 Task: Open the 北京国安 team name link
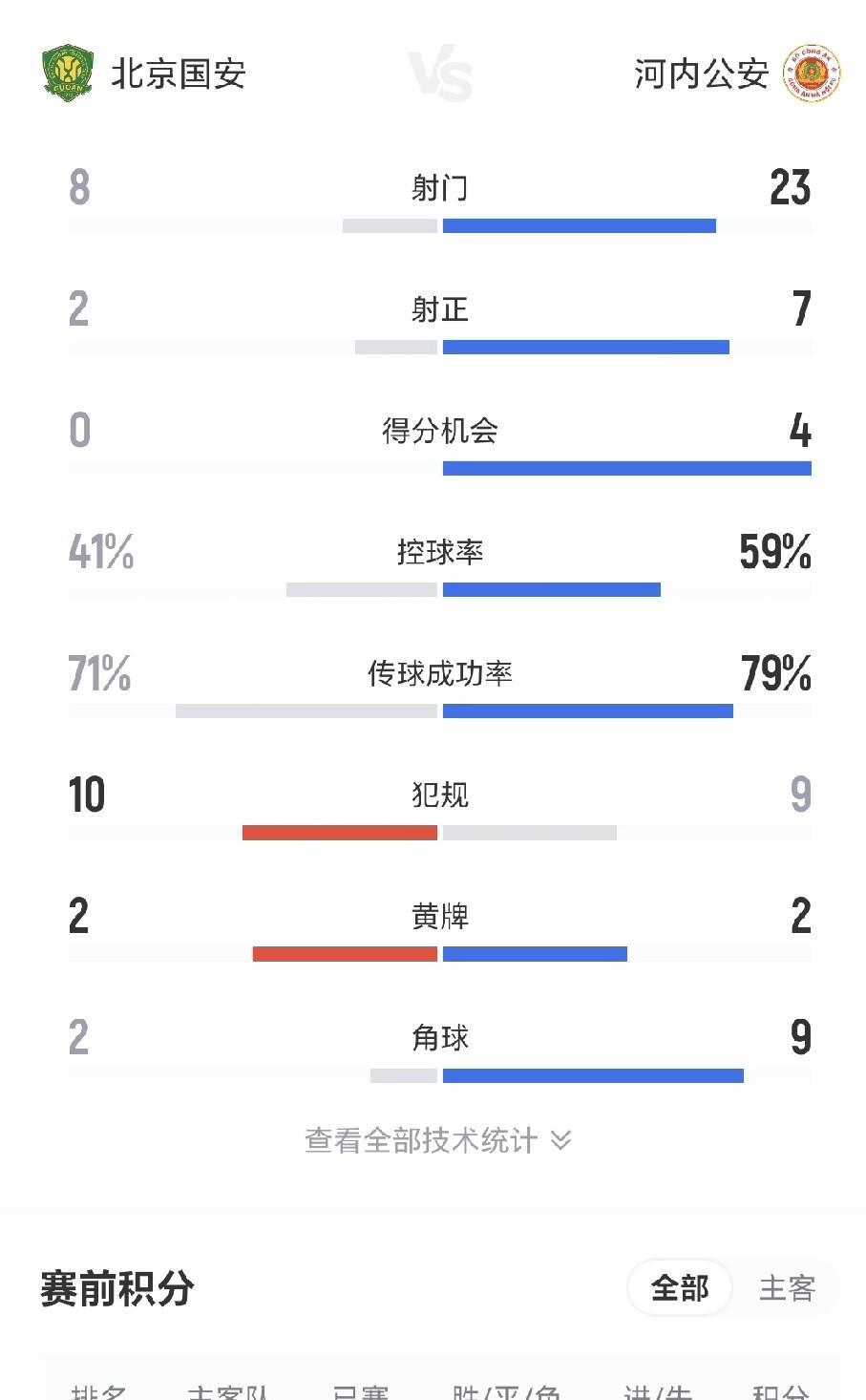(x=179, y=74)
